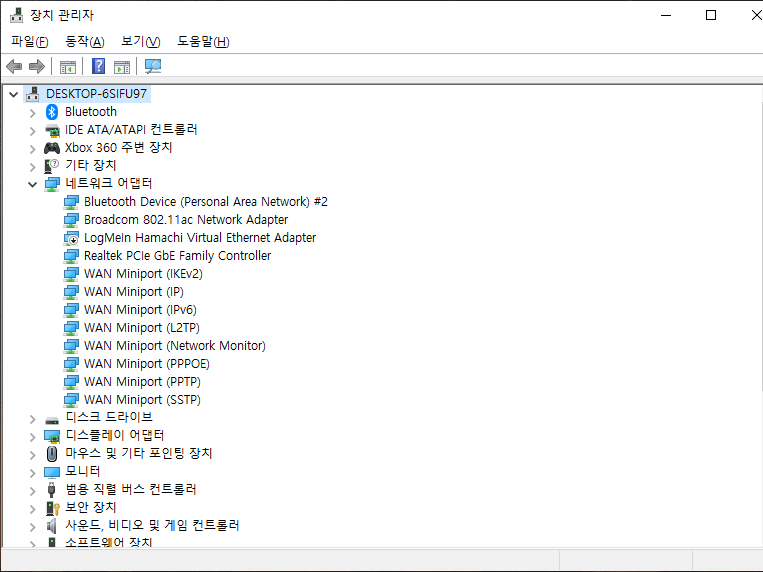763x572 pixels.
Task: Select Realtek PCIe GbE Family Controller text
Action: tap(178, 256)
